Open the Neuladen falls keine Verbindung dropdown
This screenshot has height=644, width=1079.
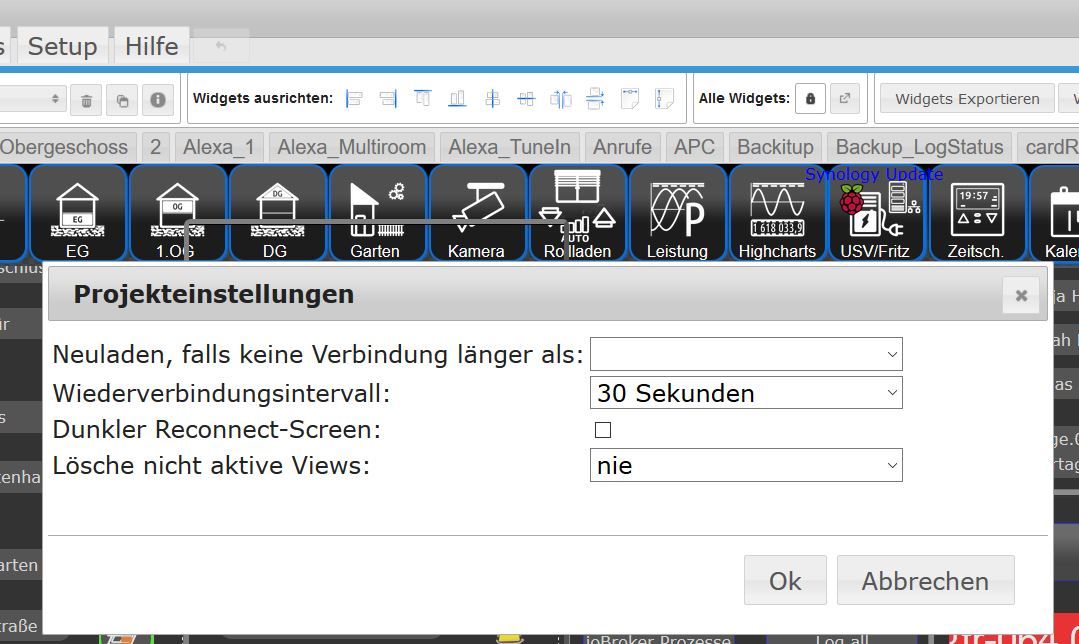[x=746, y=354]
